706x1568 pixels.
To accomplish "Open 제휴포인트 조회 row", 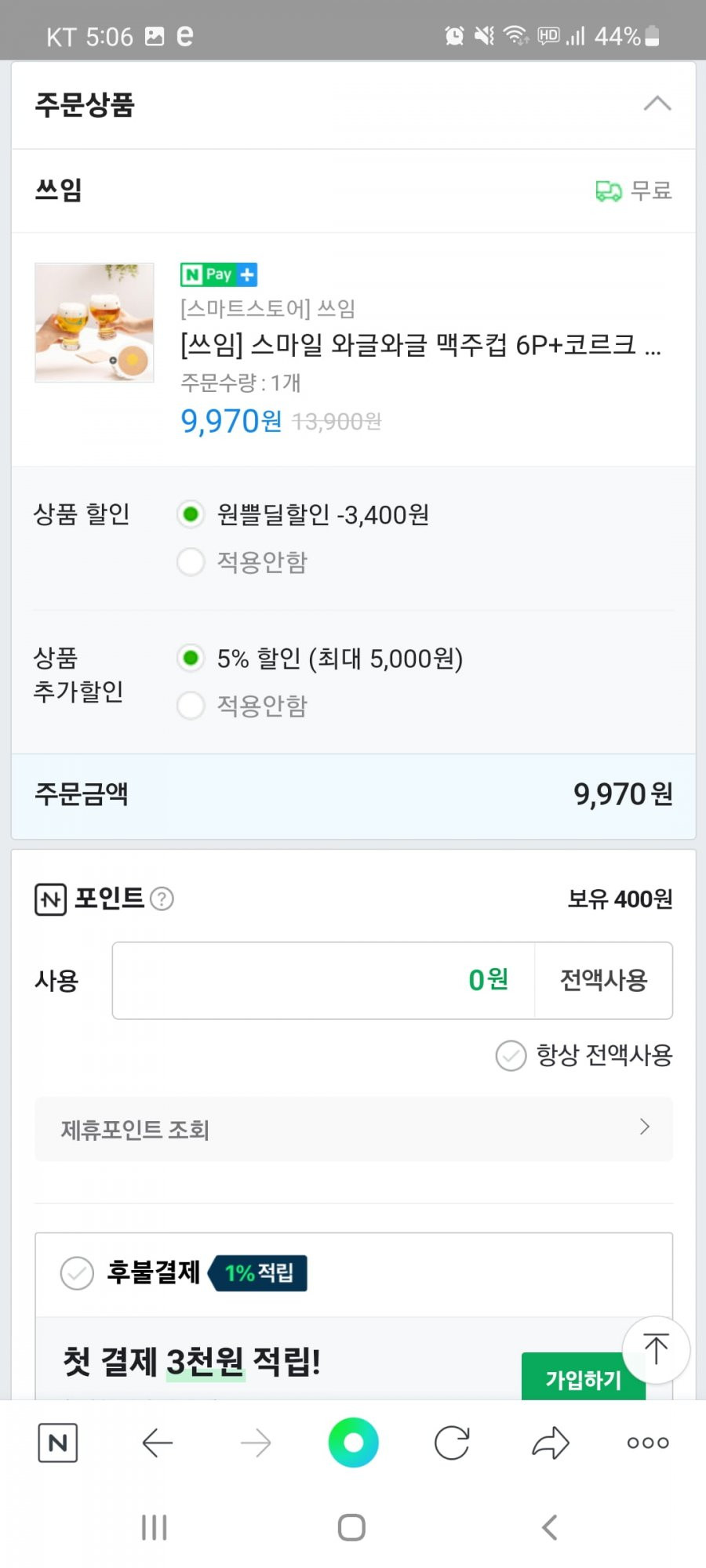I will (x=354, y=1129).
